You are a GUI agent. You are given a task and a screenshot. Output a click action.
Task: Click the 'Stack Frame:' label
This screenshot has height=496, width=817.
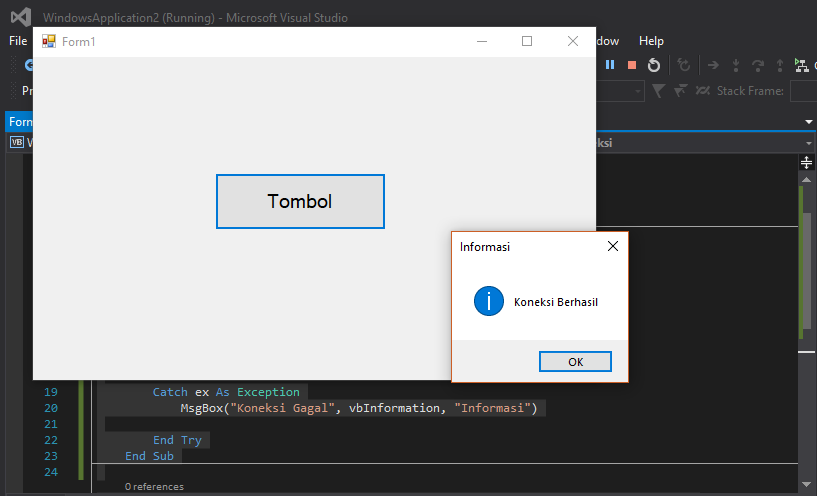click(x=750, y=91)
